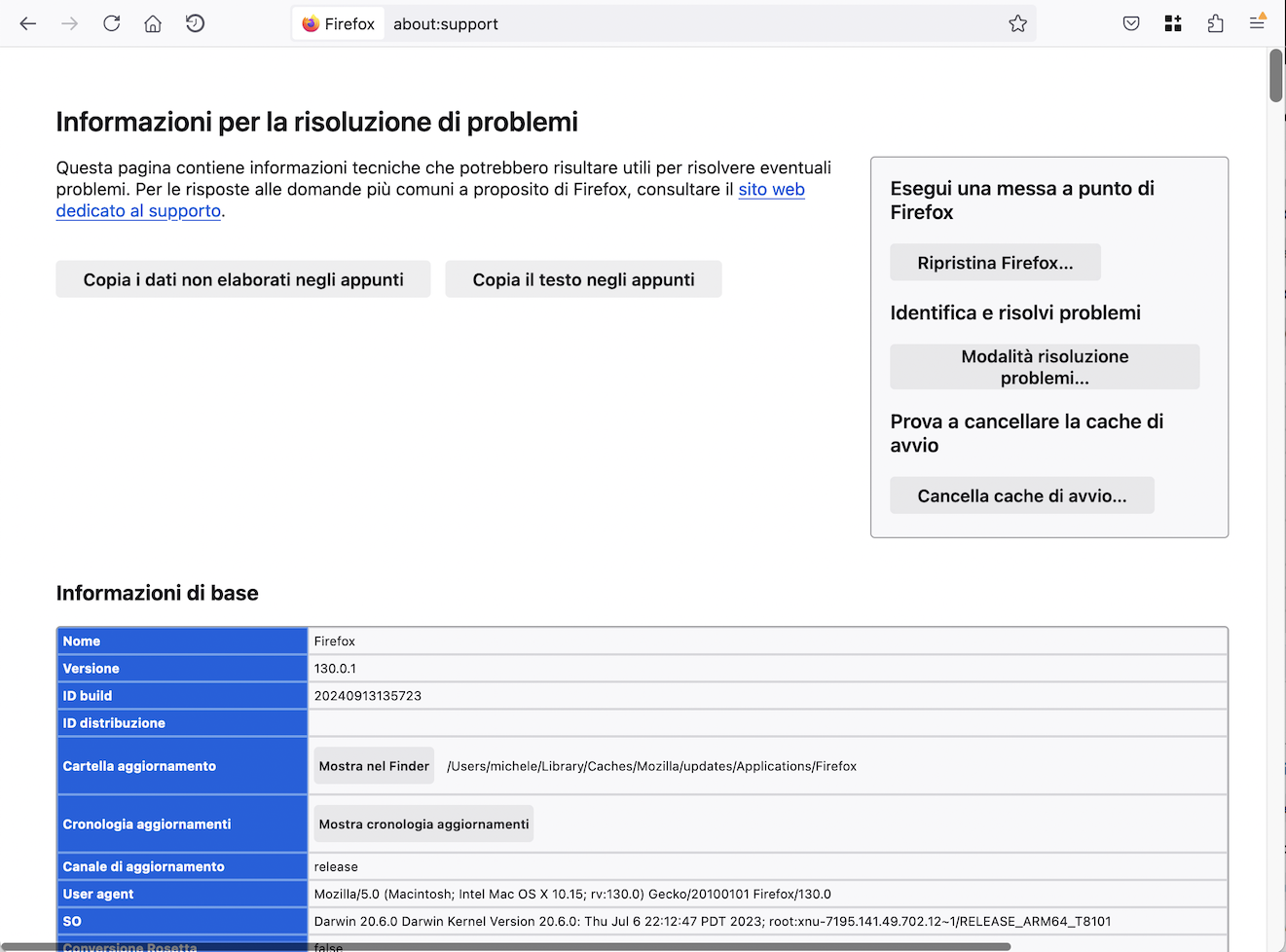Click the grid icon with plus in toolbar
Viewport: 1286px width, 952px height.
tap(1173, 23)
